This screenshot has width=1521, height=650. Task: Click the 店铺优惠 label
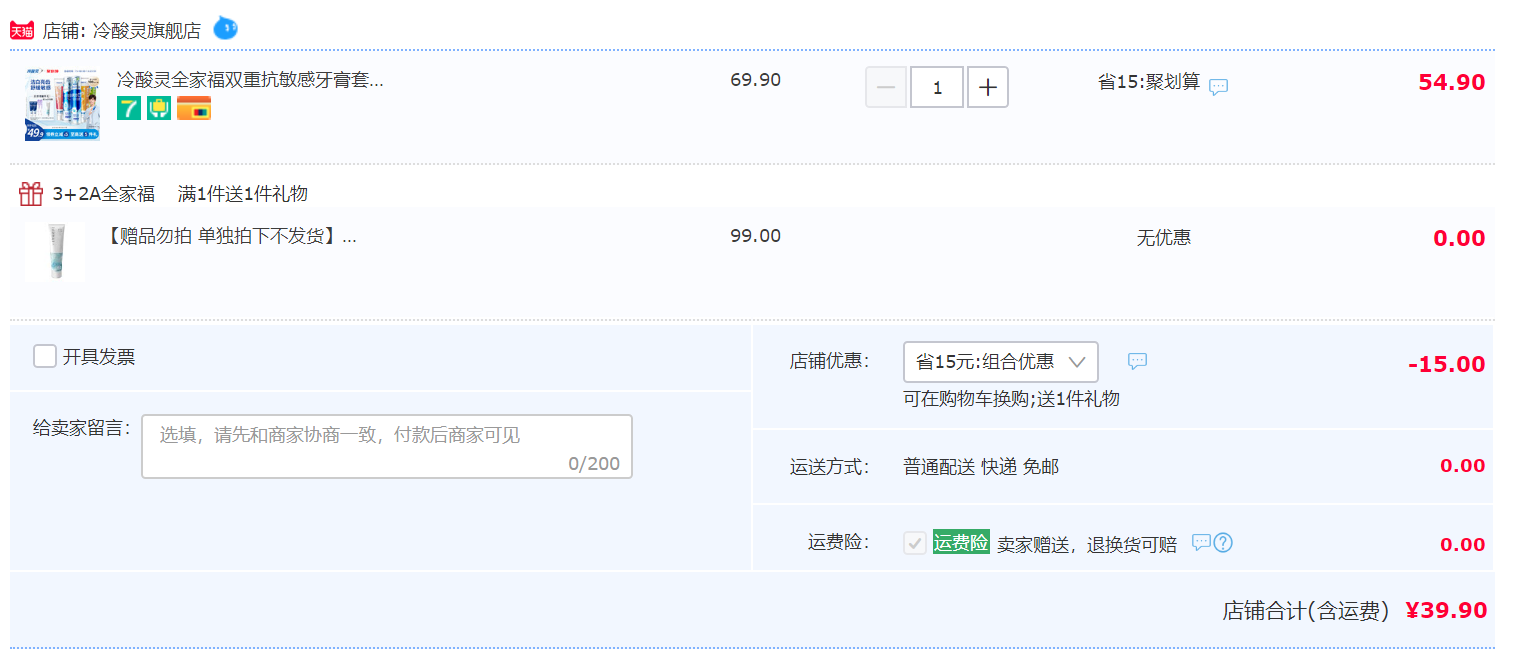[x=830, y=362]
